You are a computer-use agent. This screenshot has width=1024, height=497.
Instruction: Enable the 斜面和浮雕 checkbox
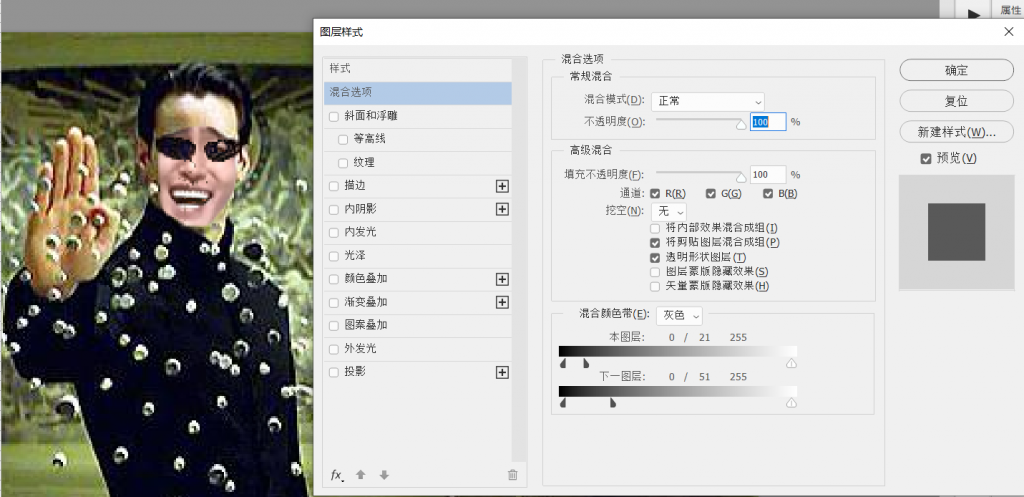334,116
